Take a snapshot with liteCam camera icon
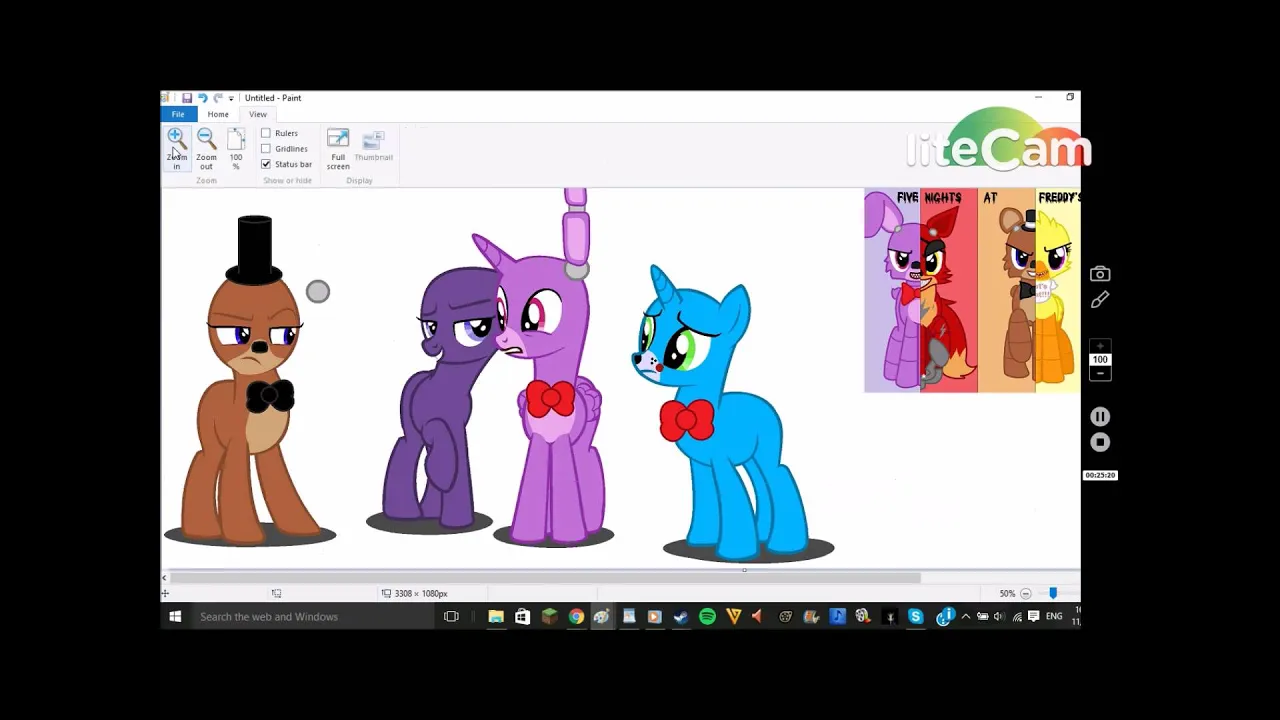This screenshot has height=720, width=1280. click(1100, 274)
